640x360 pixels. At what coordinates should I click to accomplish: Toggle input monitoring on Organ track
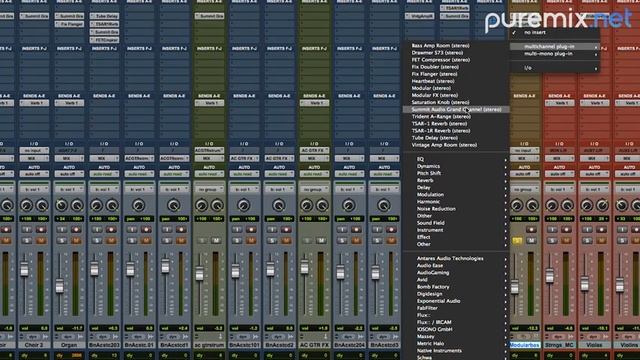tap(62, 230)
